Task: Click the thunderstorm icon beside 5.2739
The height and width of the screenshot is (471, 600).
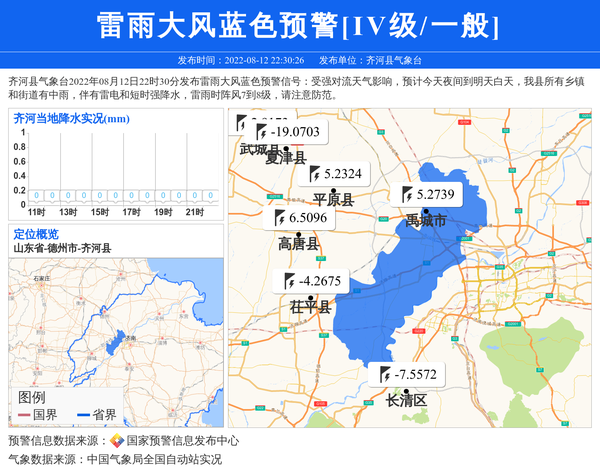Action: click(408, 194)
